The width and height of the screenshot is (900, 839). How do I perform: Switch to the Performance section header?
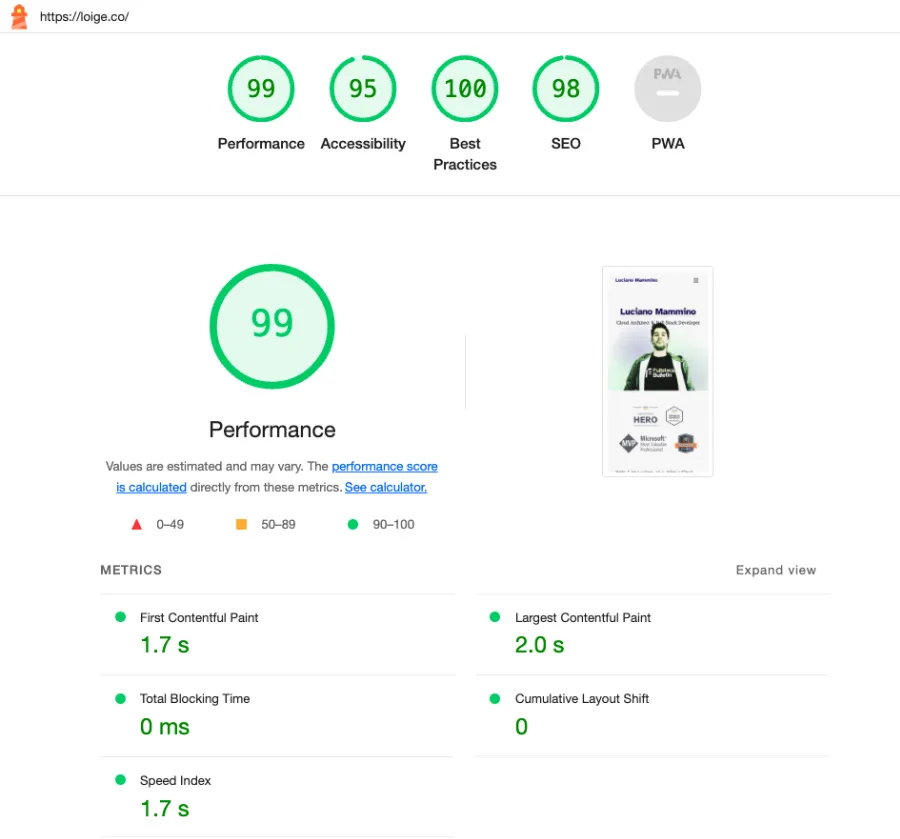272,430
